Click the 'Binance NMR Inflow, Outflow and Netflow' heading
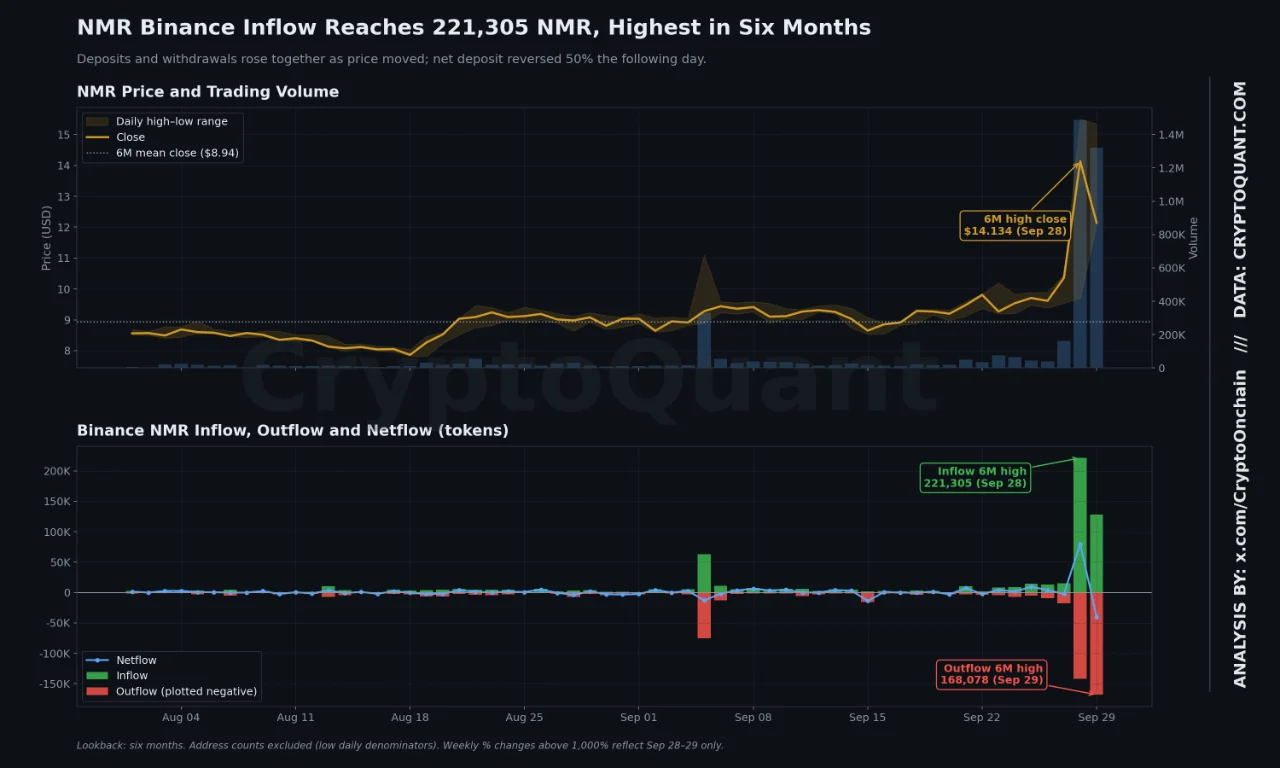Image resolution: width=1280 pixels, height=768 pixels. pyautogui.click(x=293, y=431)
